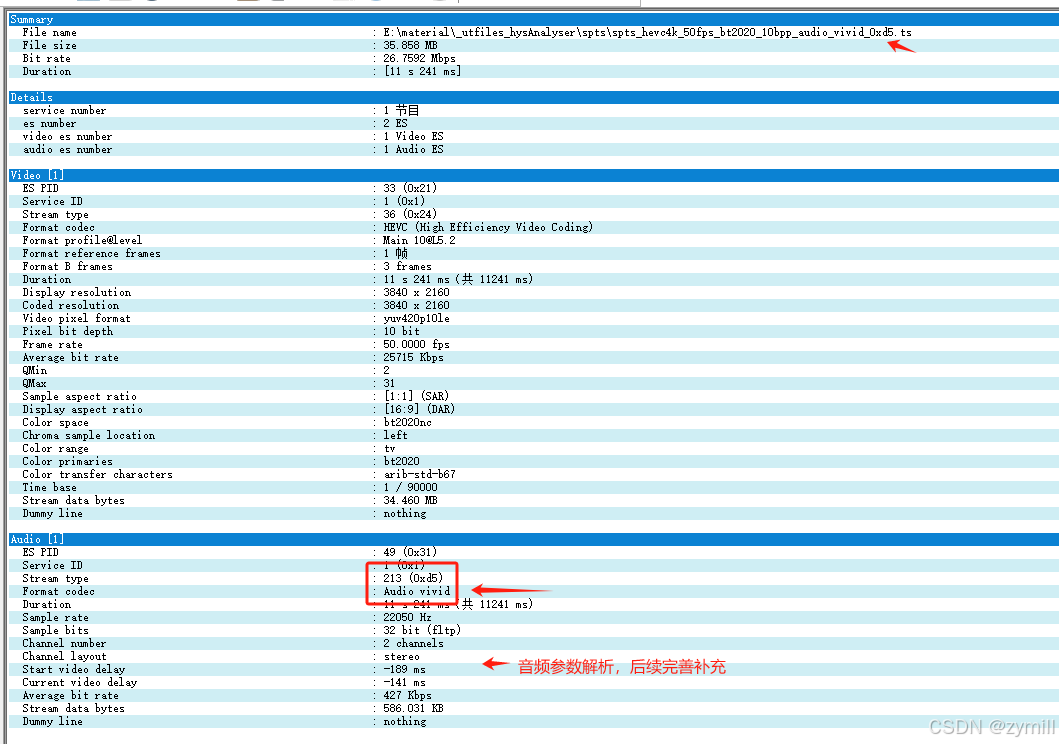
Task: Select the Details section header
Action: pyautogui.click(x=534, y=97)
